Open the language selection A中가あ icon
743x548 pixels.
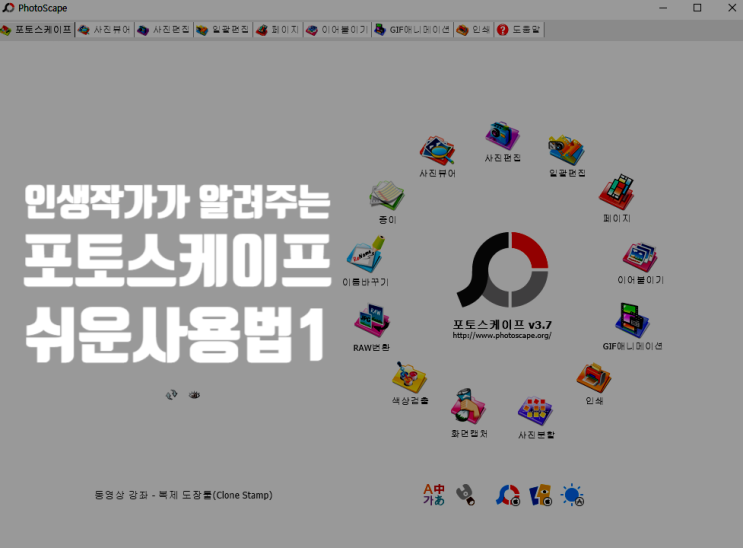point(434,494)
